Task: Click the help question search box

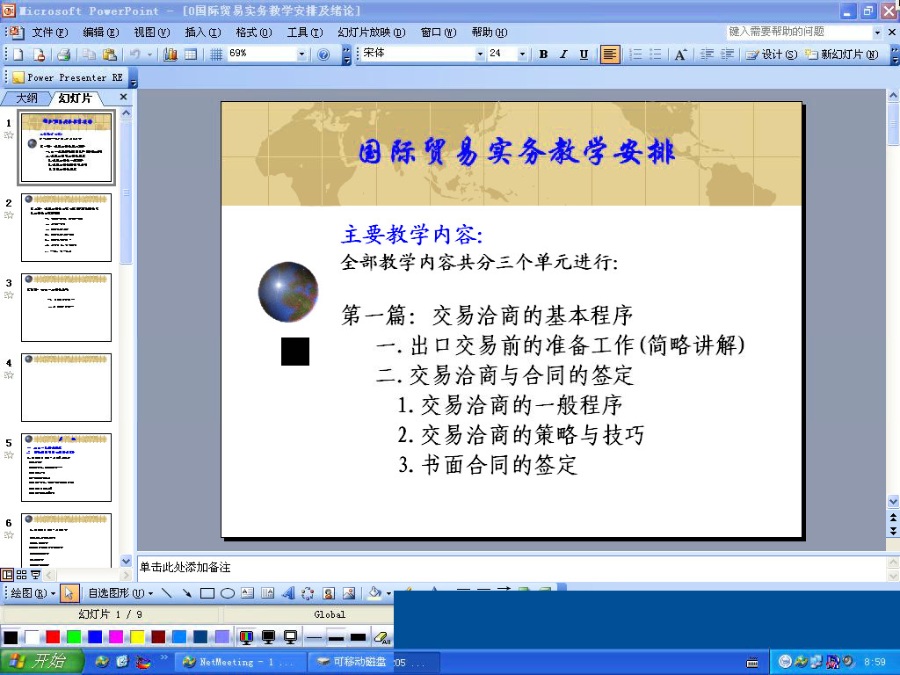Action: point(800,32)
